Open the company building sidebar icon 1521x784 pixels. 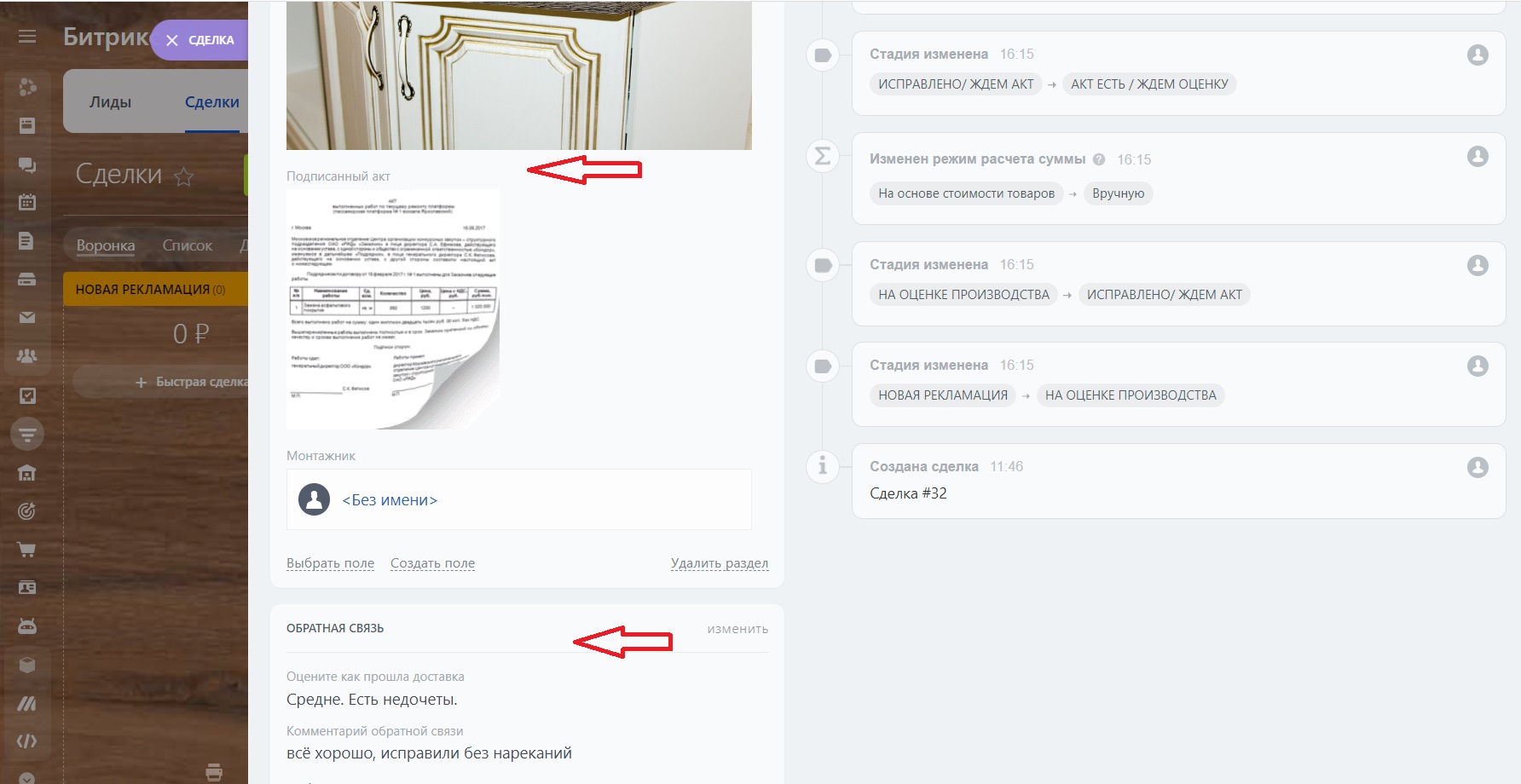(x=27, y=473)
